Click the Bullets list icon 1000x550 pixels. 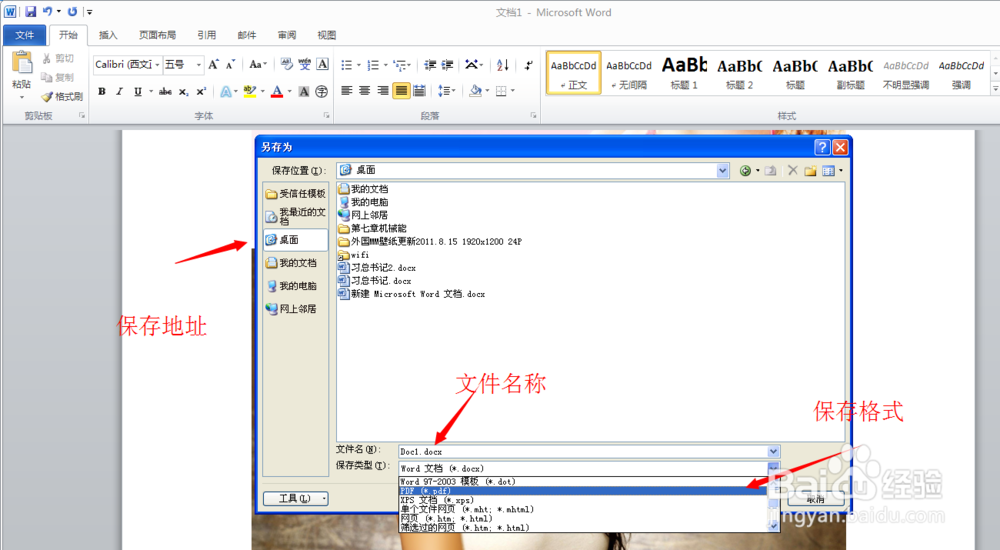click(x=346, y=64)
